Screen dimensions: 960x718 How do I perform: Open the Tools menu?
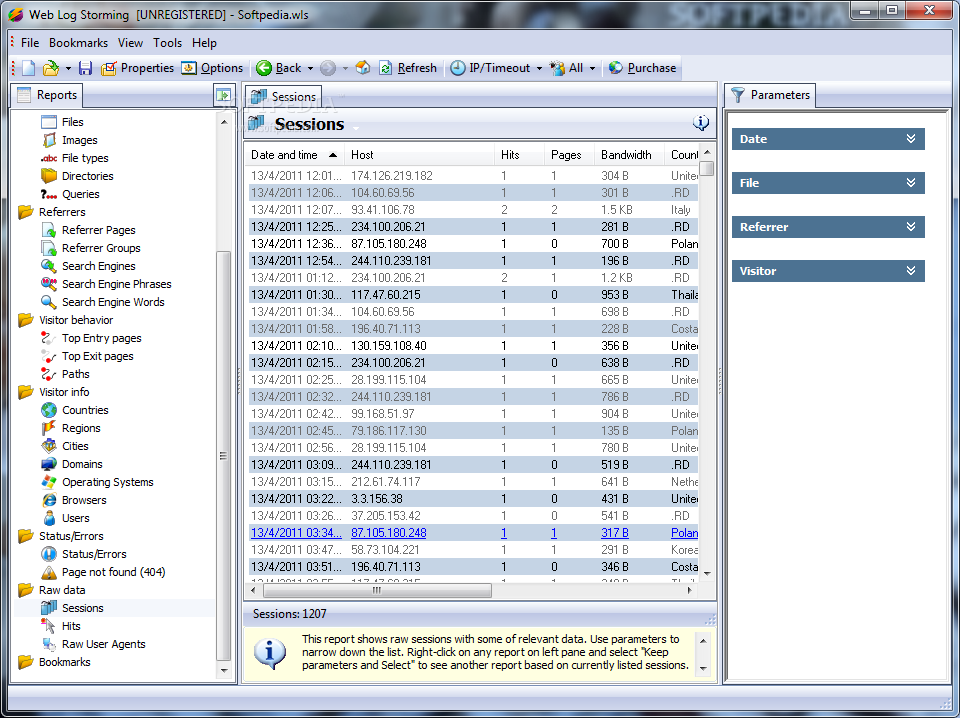[168, 43]
